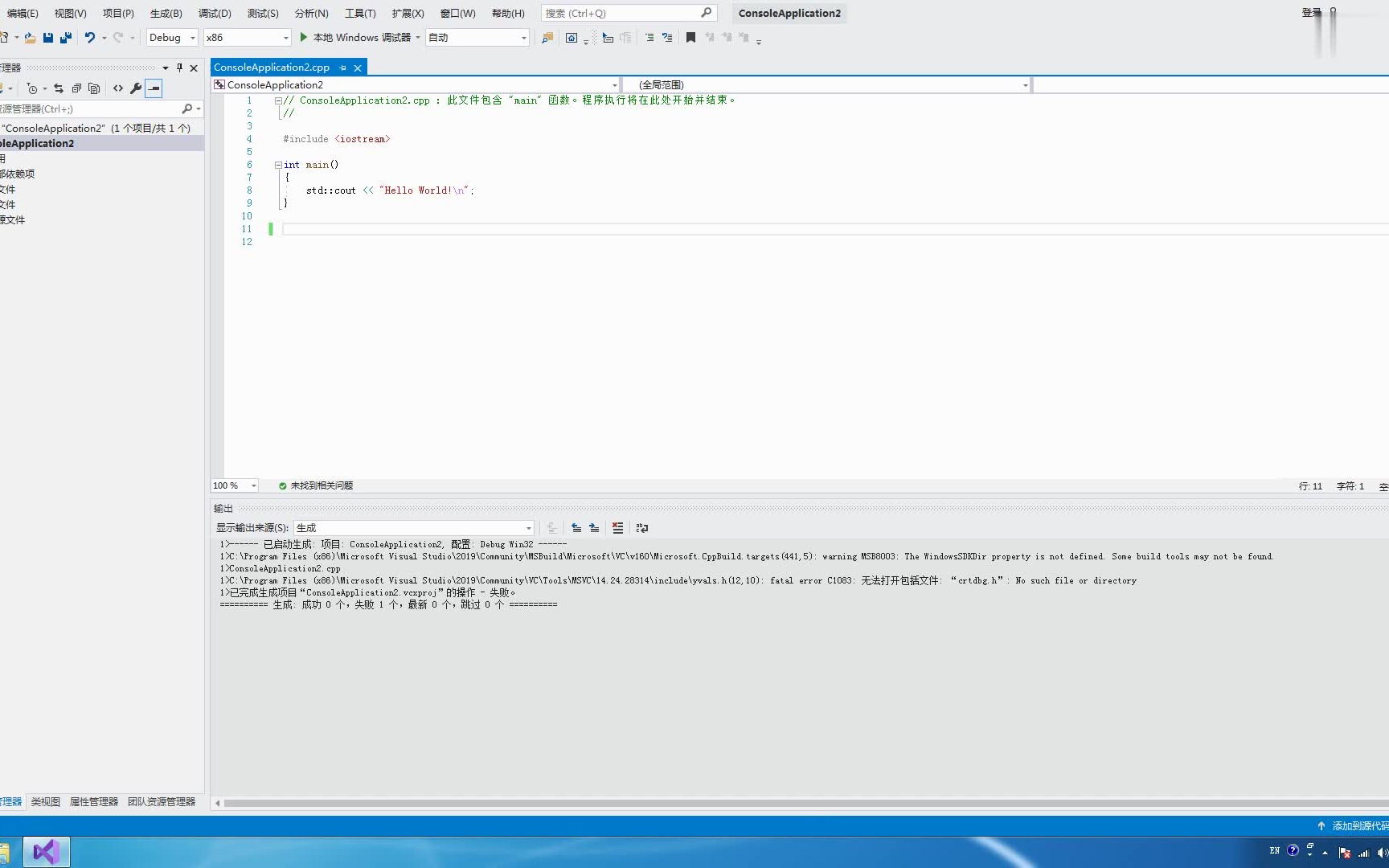
Task: Toggle the Preview Selected Items button
Action: 154,88
